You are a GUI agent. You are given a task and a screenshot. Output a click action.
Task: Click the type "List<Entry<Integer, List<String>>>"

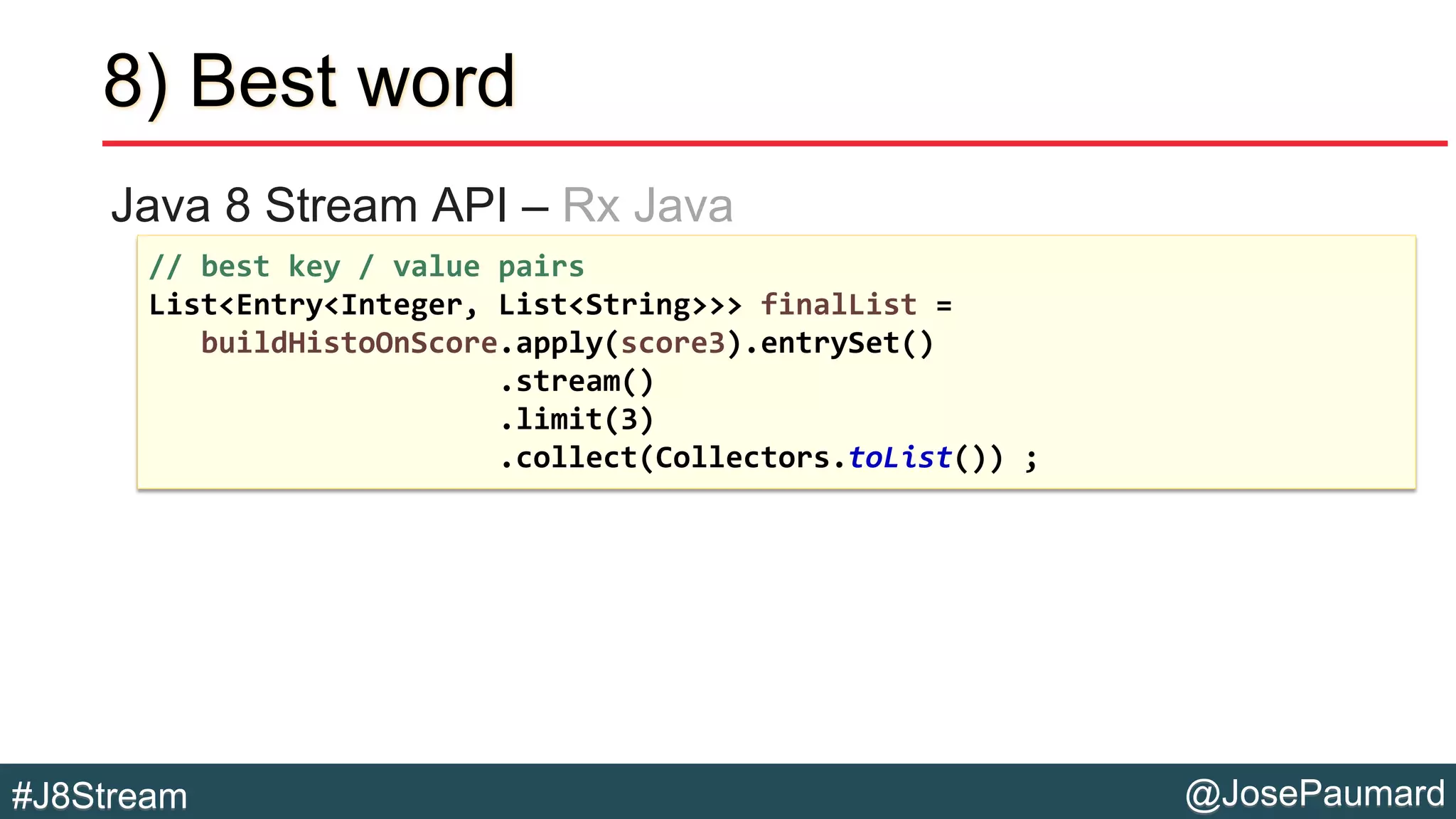click(445, 305)
